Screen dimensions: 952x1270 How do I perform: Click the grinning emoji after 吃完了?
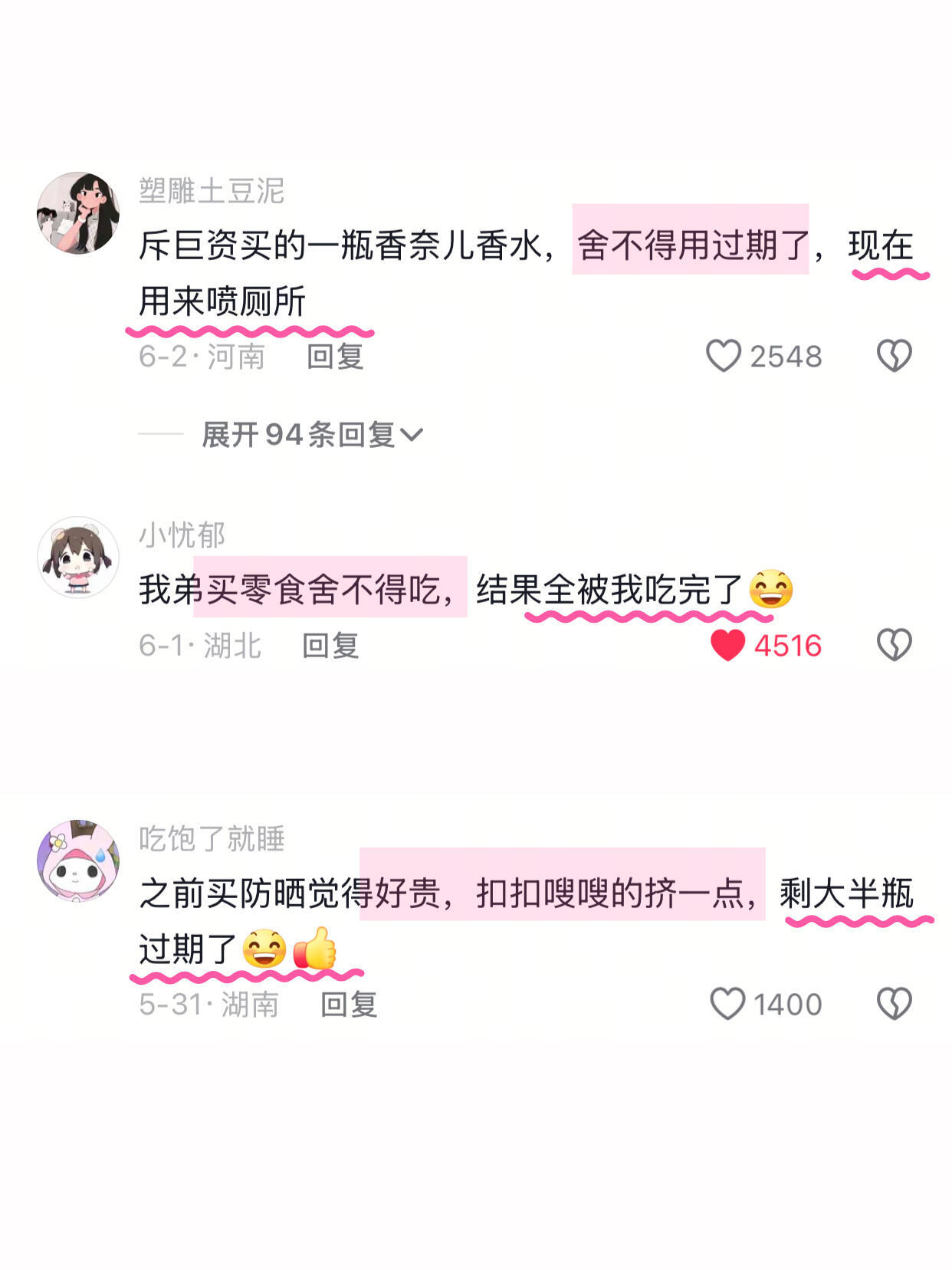pyautogui.click(x=770, y=589)
